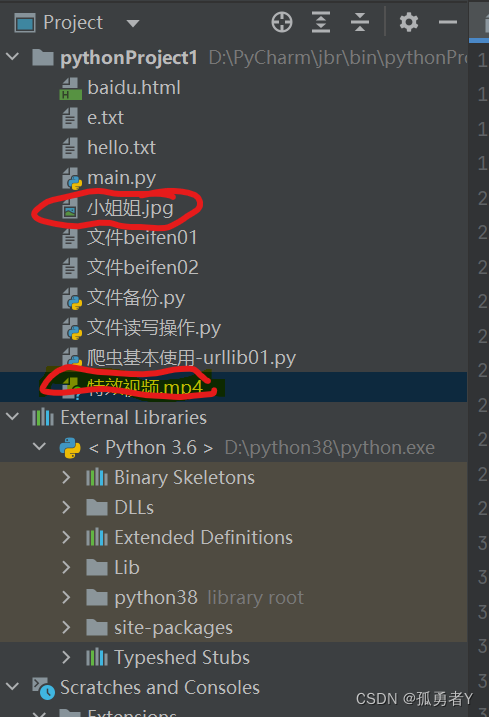Click the Extended Definitions library icon
The image size is (489, 717).
pyautogui.click(x=97, y=538)
